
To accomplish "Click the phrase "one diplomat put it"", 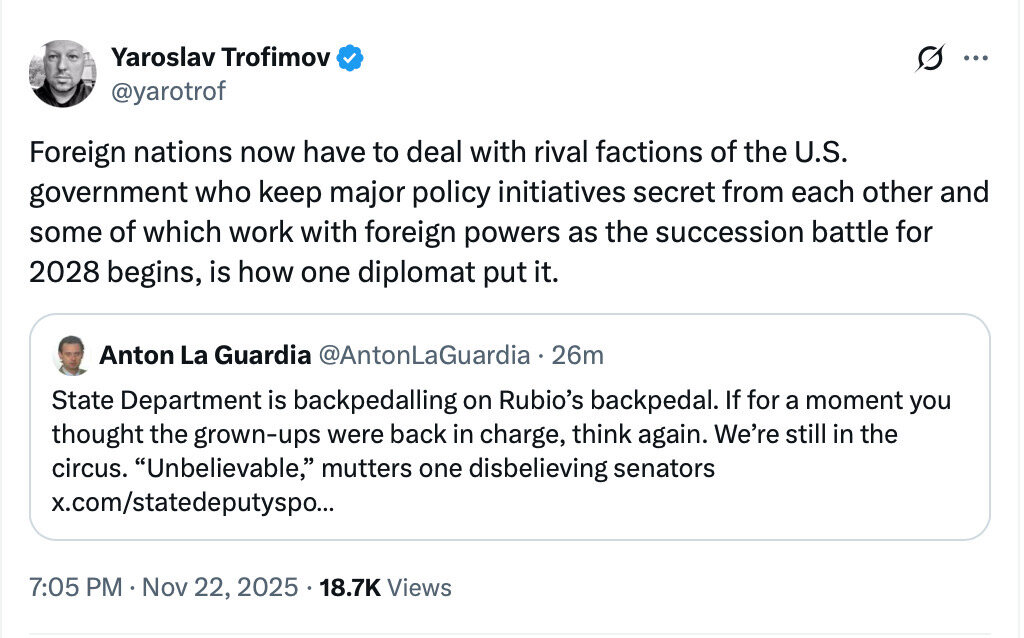I will (459, 273).
